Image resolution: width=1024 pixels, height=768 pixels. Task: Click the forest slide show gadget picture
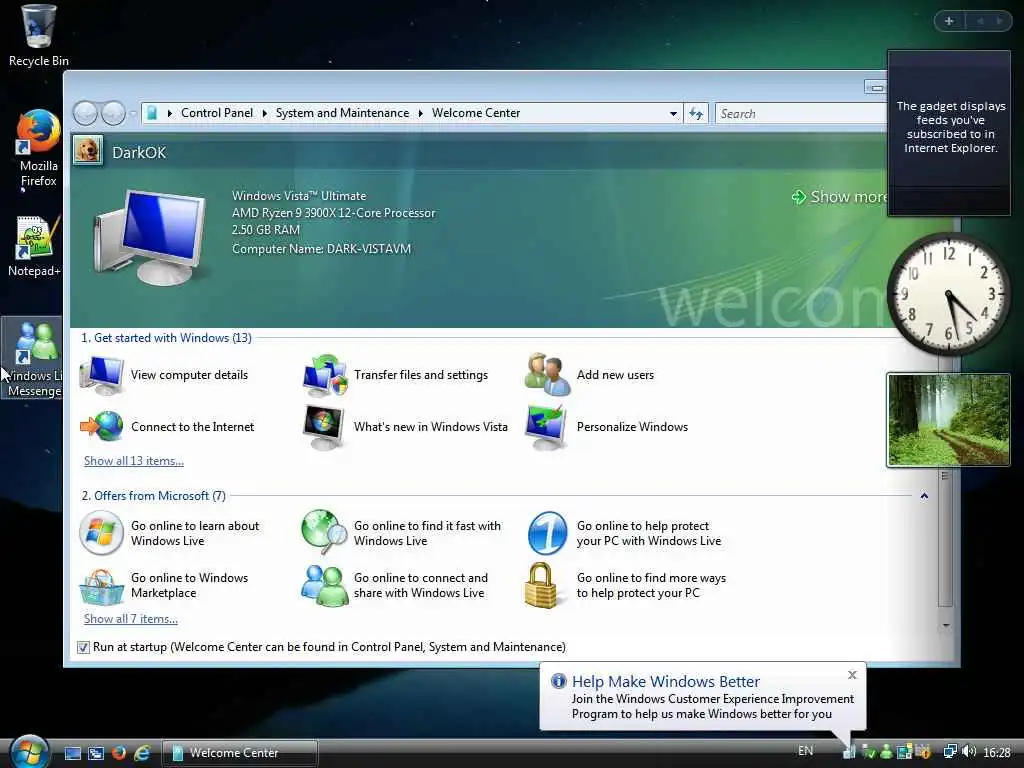coord(948,420)
